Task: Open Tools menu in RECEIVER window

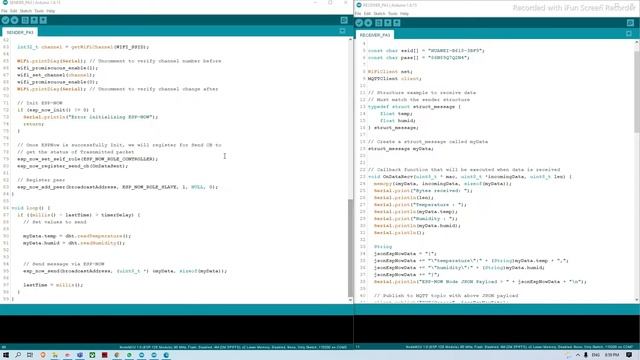Action: (393, 14)
